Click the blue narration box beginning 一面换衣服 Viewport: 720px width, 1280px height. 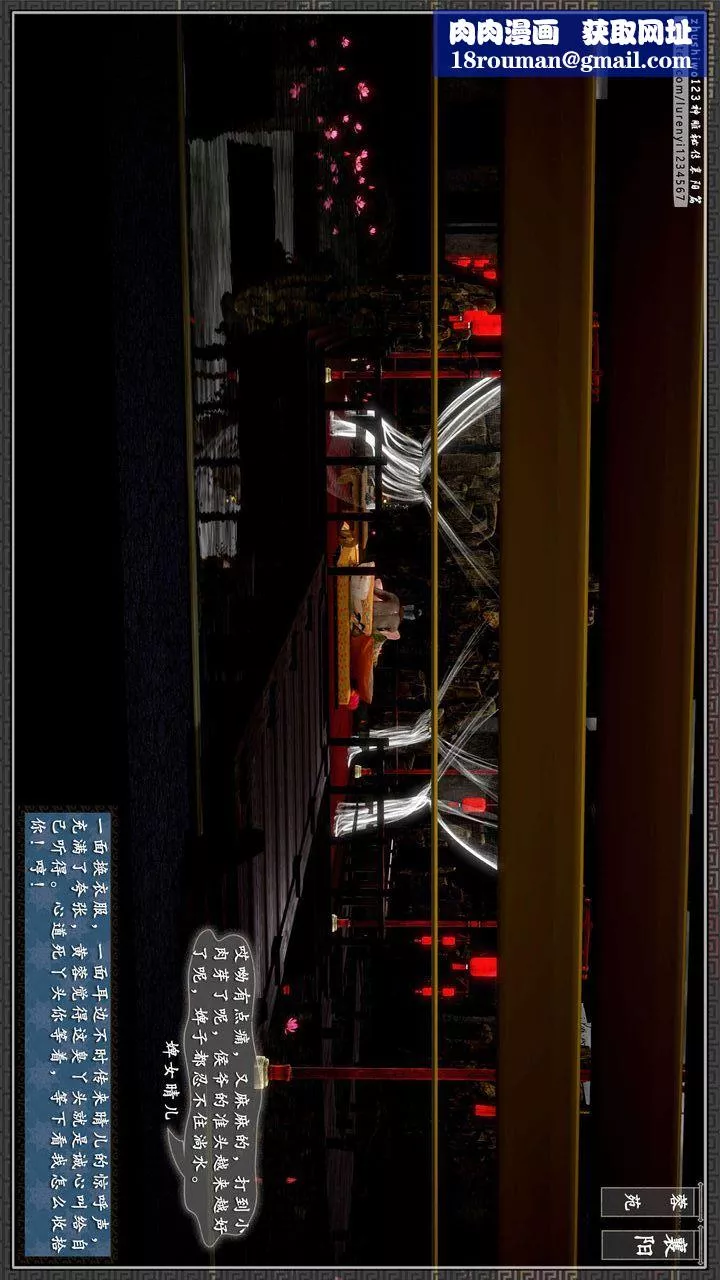(x=66, y=1034)
